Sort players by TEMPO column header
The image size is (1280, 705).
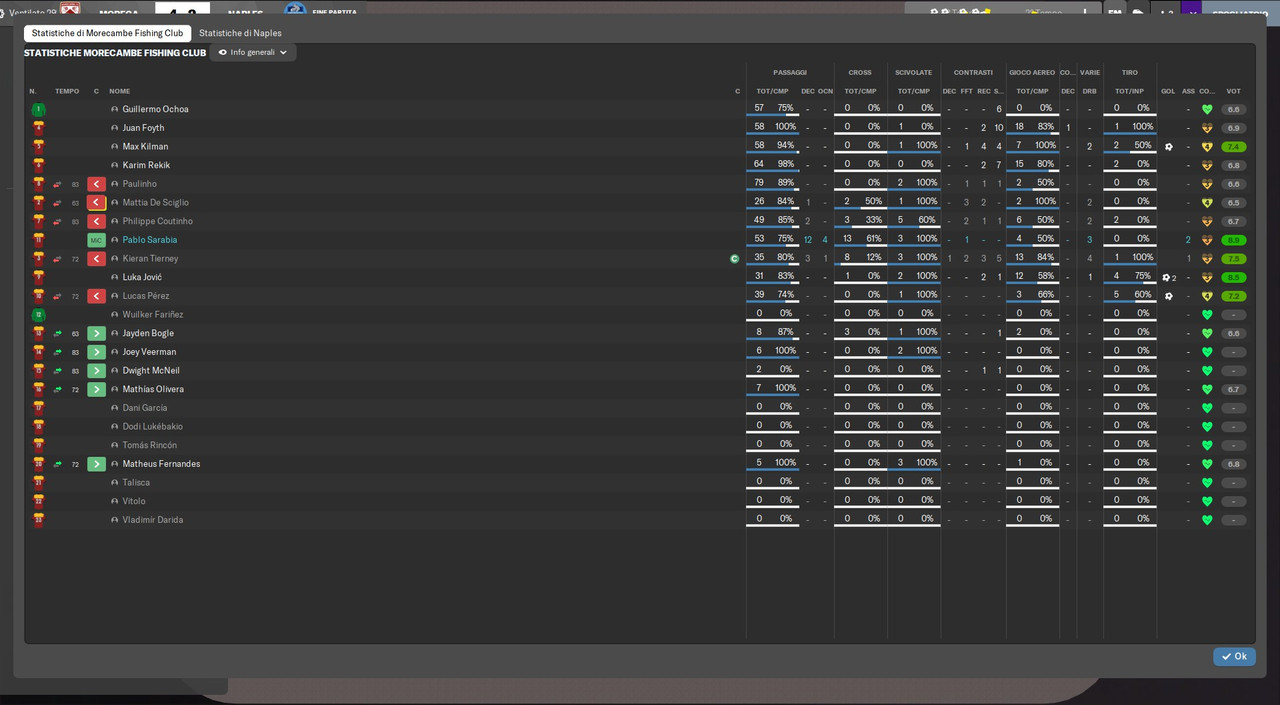point(67,91)
